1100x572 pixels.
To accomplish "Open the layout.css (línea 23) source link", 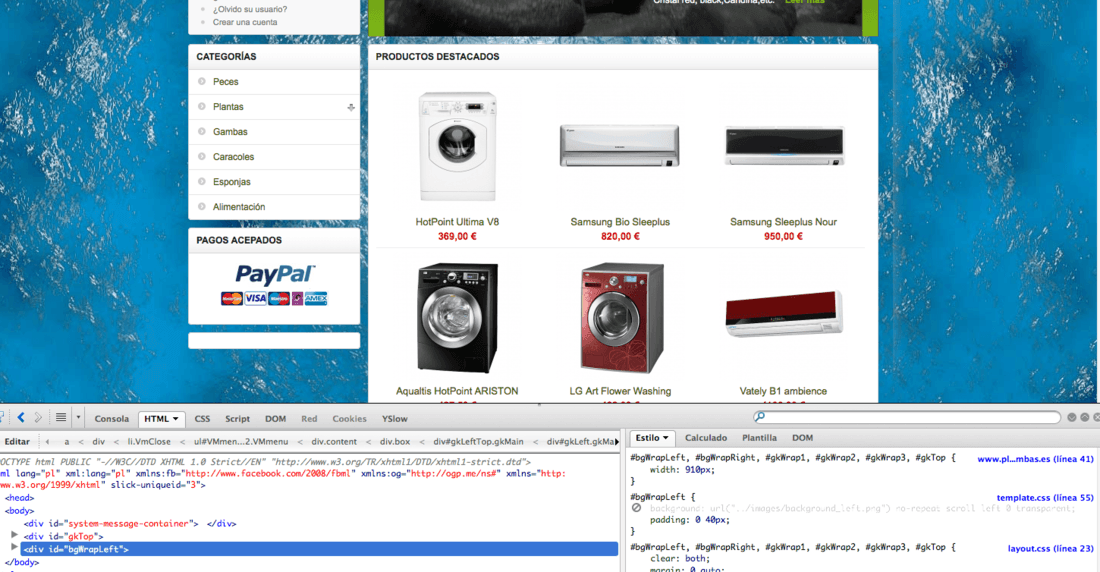I will (1050, 548).
